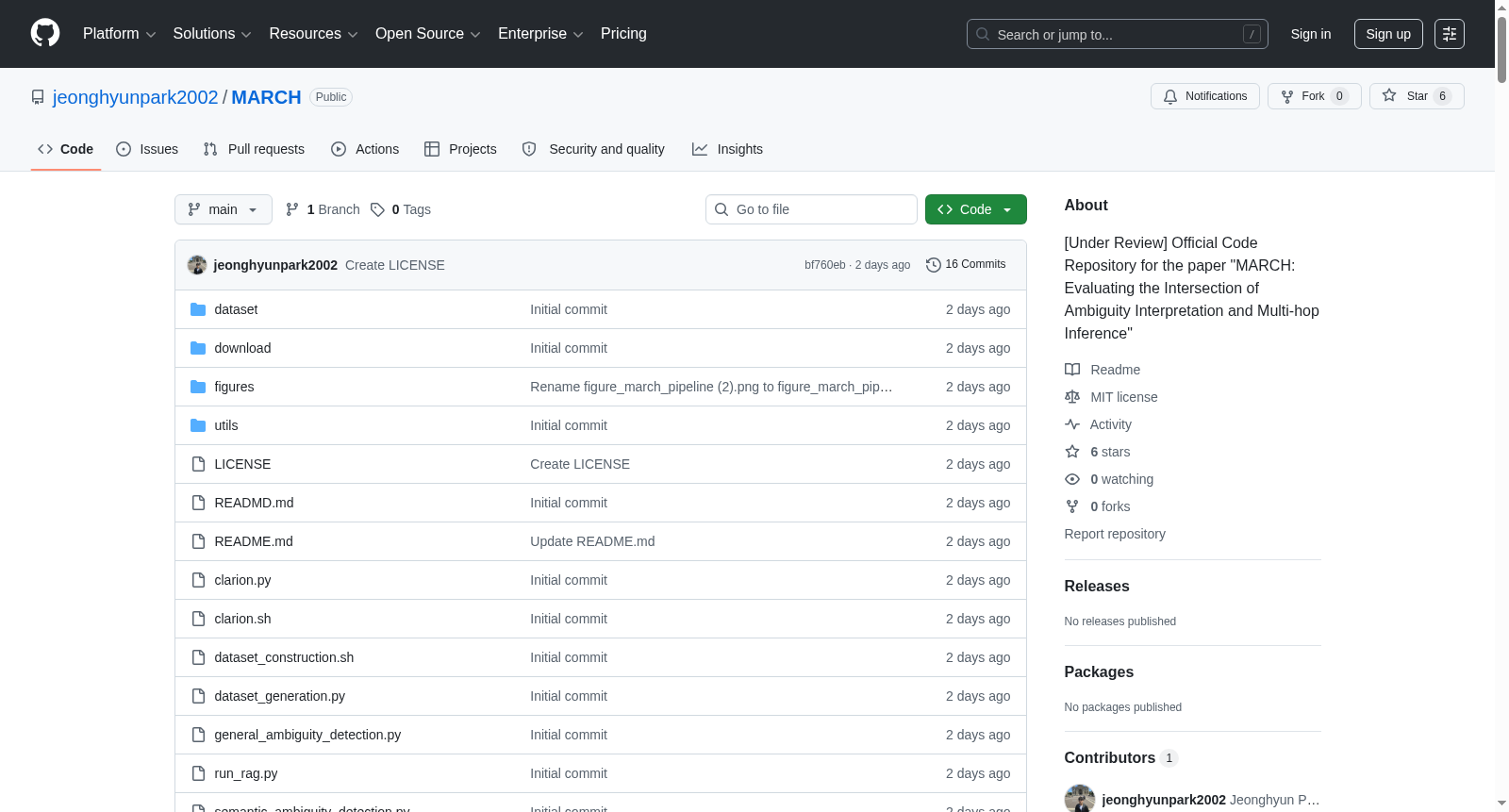
Task: Click the Pricing link in header
Action: (x=623, y=34)
